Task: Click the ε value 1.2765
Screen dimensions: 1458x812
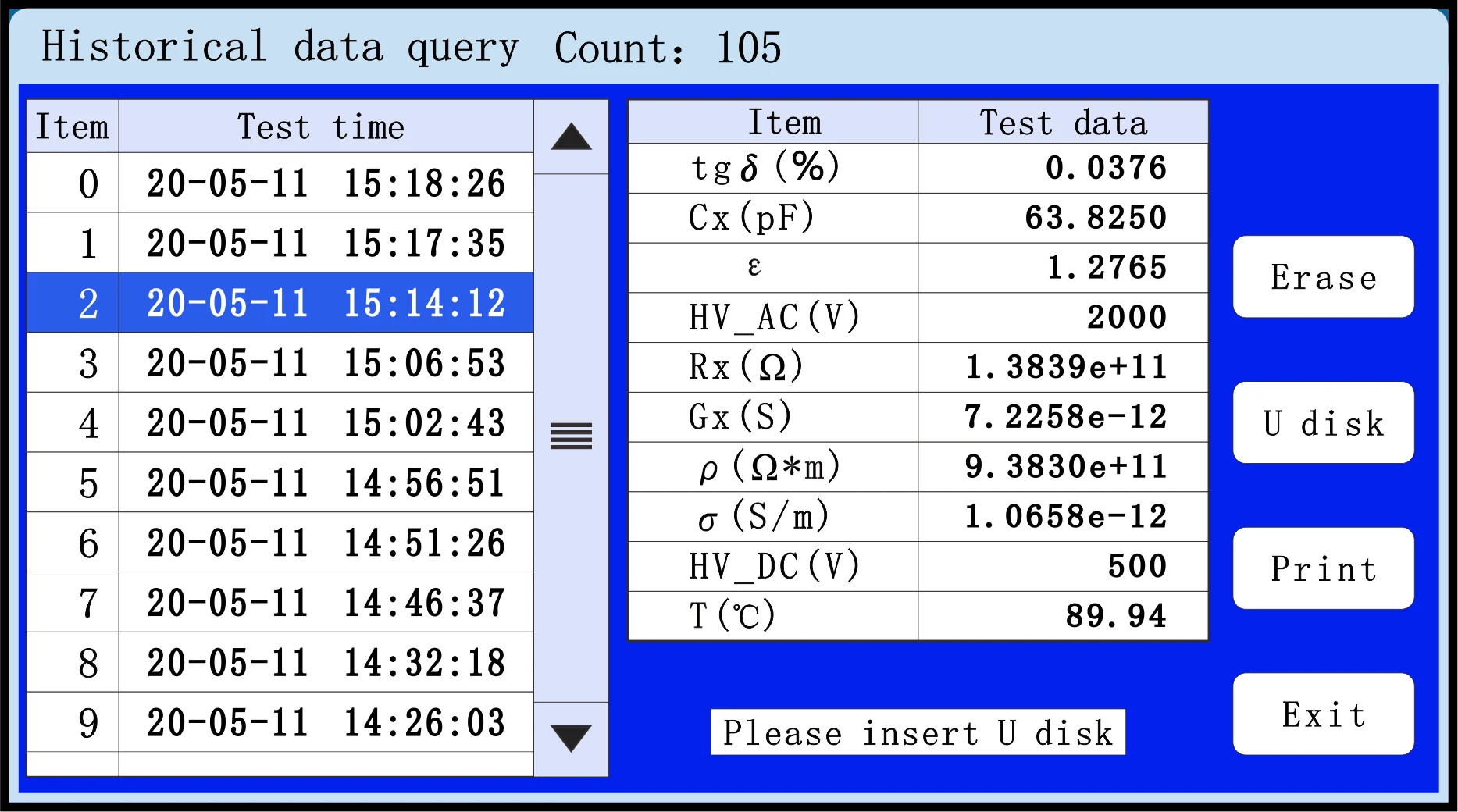Action: 1063,268
